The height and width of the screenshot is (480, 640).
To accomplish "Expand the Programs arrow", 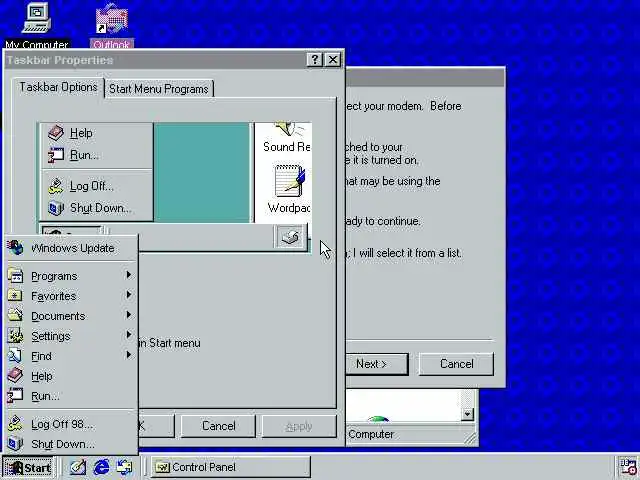I will [129, 275].
